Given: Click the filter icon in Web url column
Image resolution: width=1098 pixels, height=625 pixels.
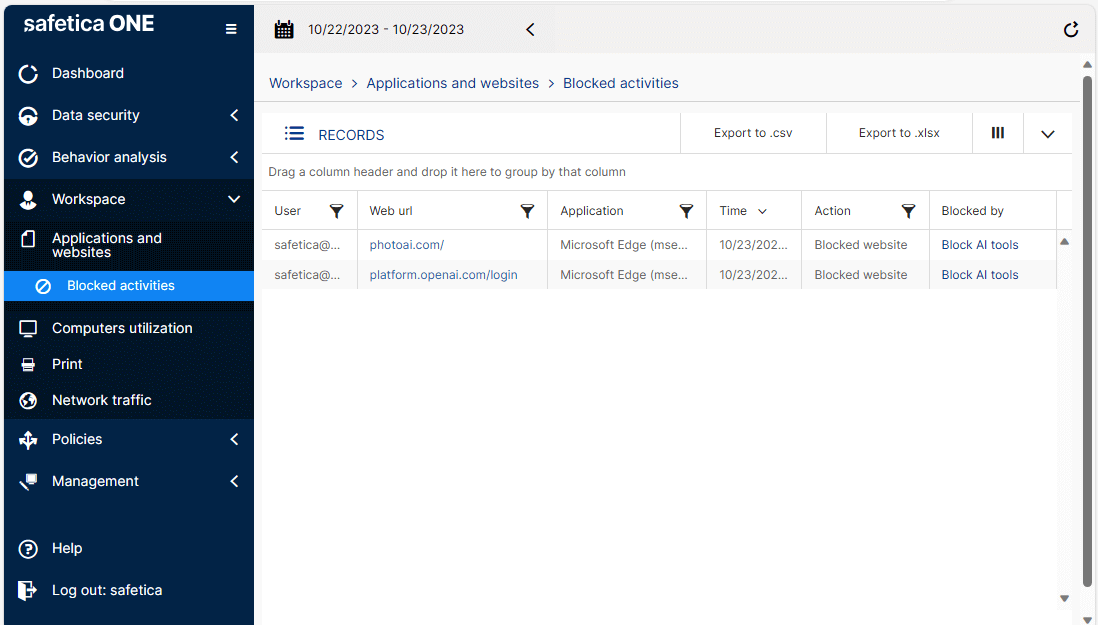Looking at the screenshot, I should [x=528, y=211].
